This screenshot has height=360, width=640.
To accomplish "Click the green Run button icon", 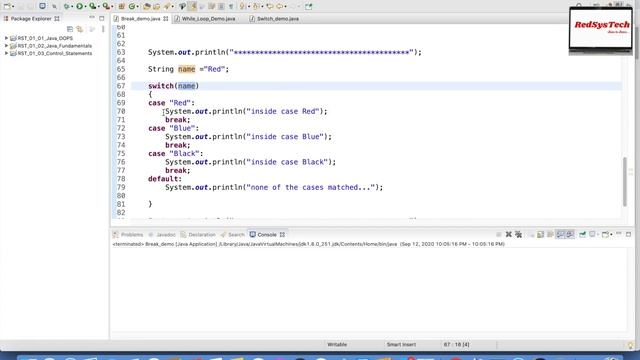I will 80,6.
